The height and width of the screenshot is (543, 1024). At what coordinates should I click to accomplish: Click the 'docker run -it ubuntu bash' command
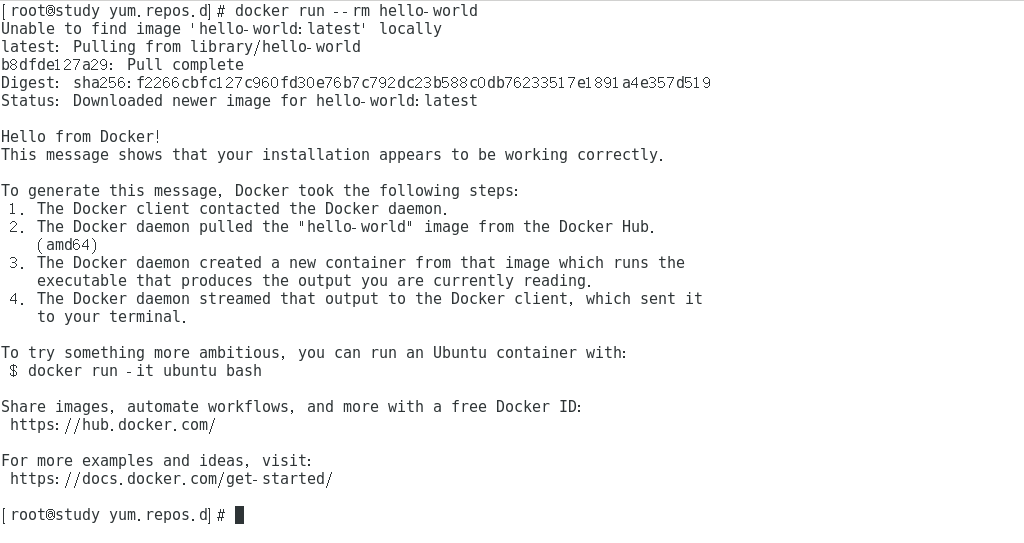[144, 371]
